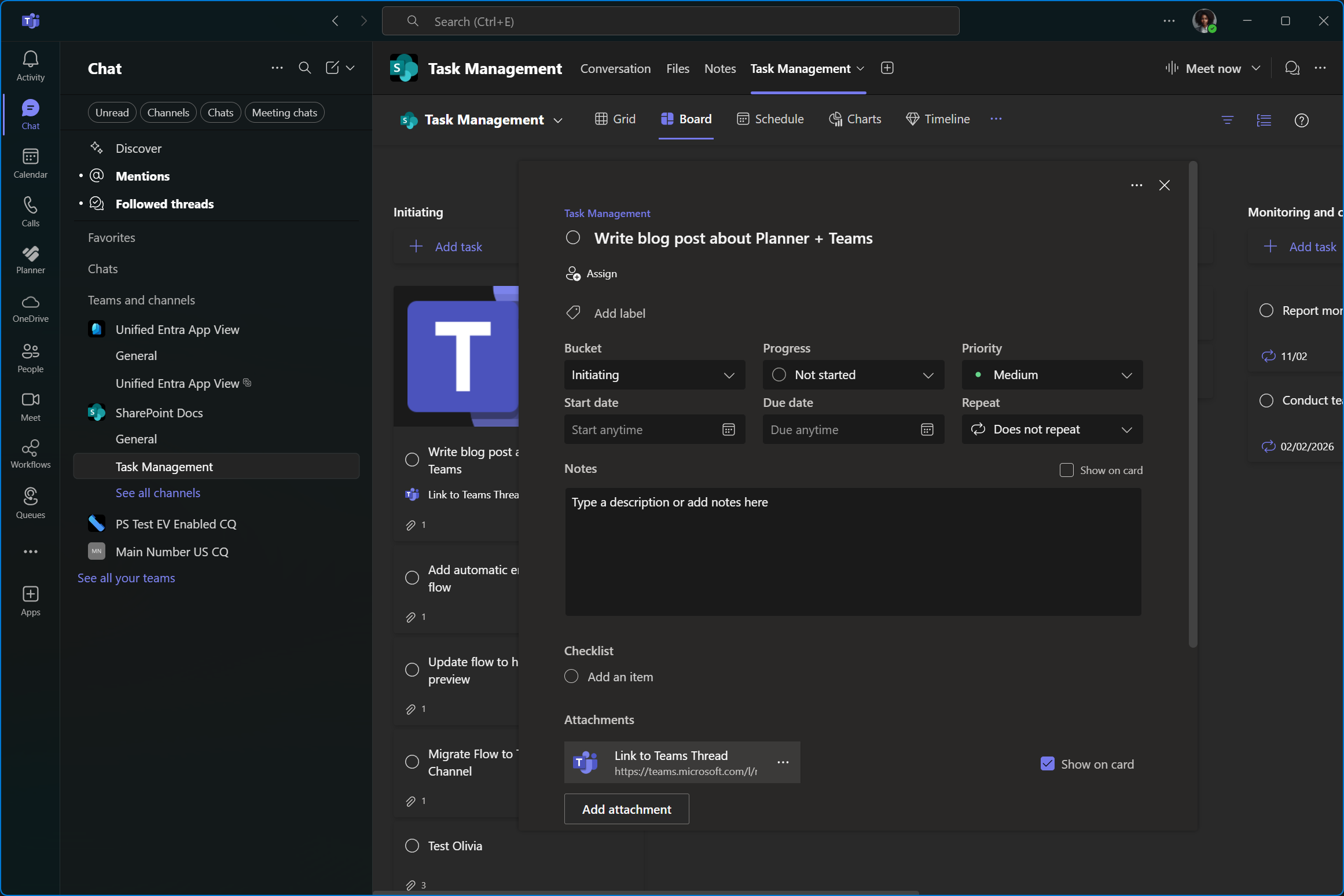This screenshot has height=896, width=1344.
Task: Open the Workflows icon
Action: click(x=30, y=448)
